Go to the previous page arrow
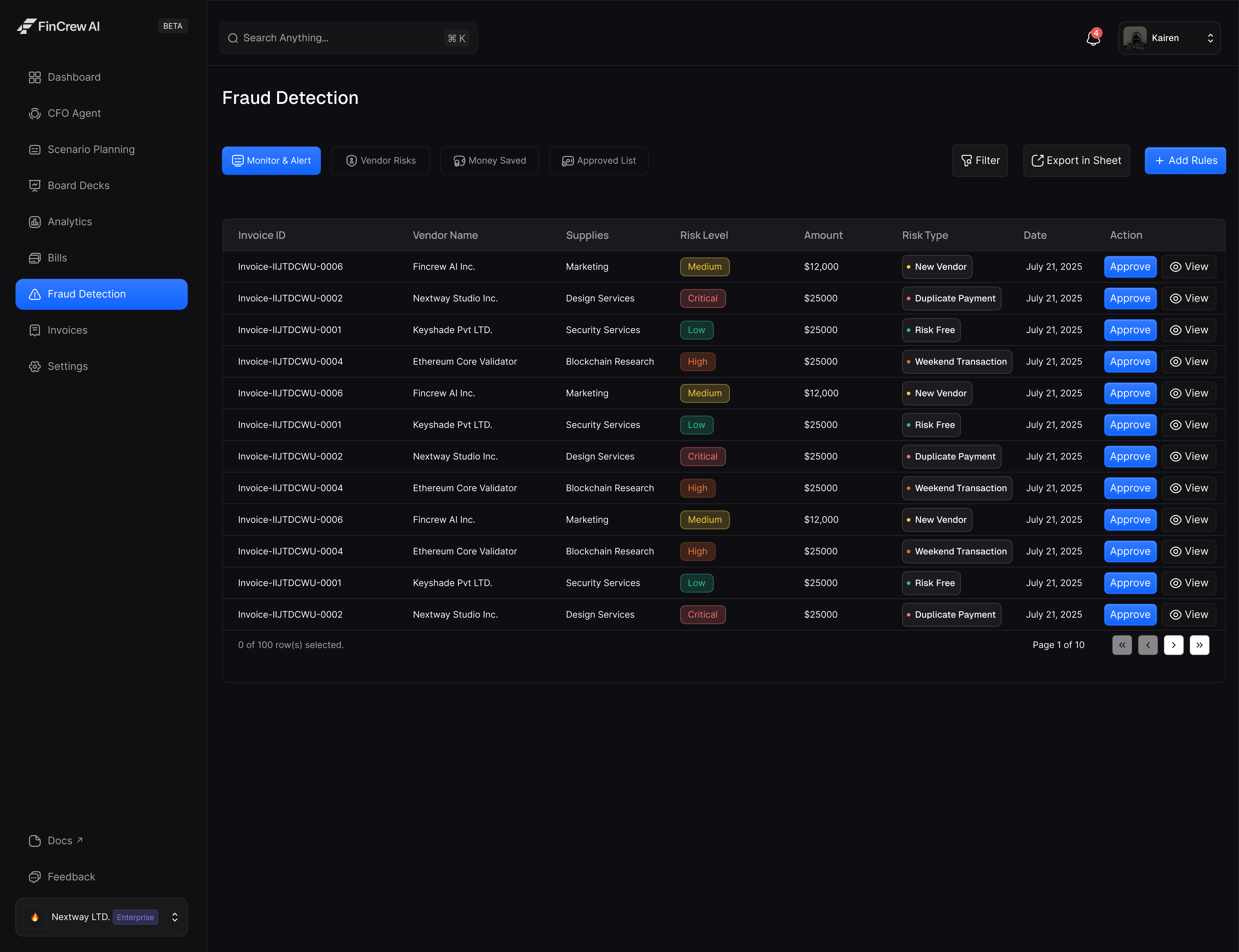Screen dimensions: 1239x952 [x=1148, y=645]
